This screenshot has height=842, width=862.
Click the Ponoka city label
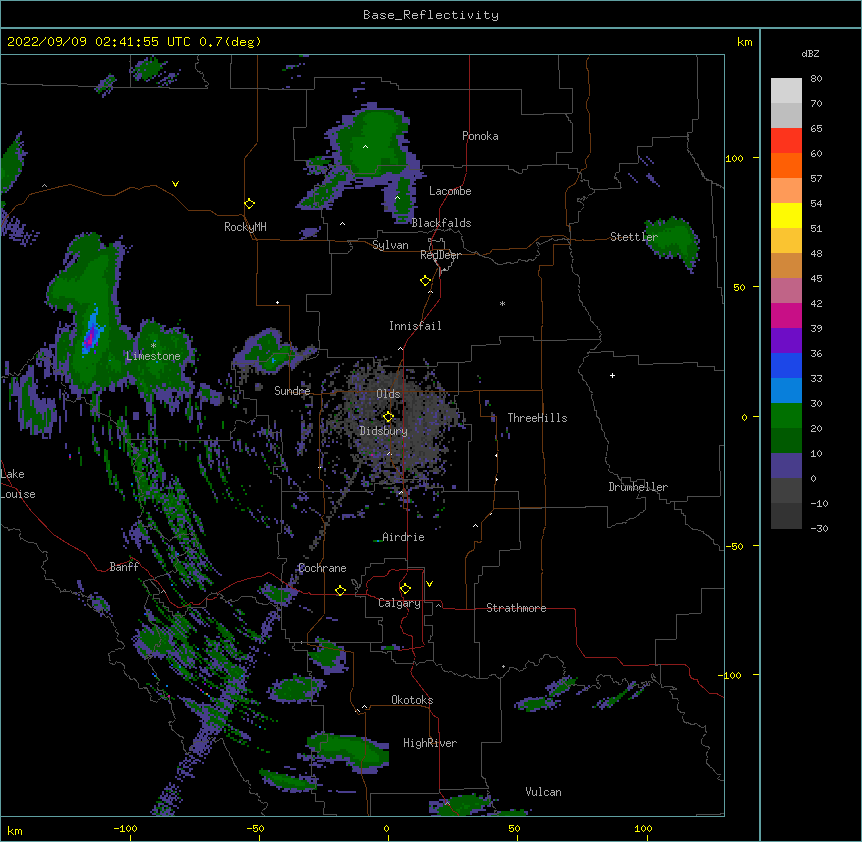pos(480,136)
